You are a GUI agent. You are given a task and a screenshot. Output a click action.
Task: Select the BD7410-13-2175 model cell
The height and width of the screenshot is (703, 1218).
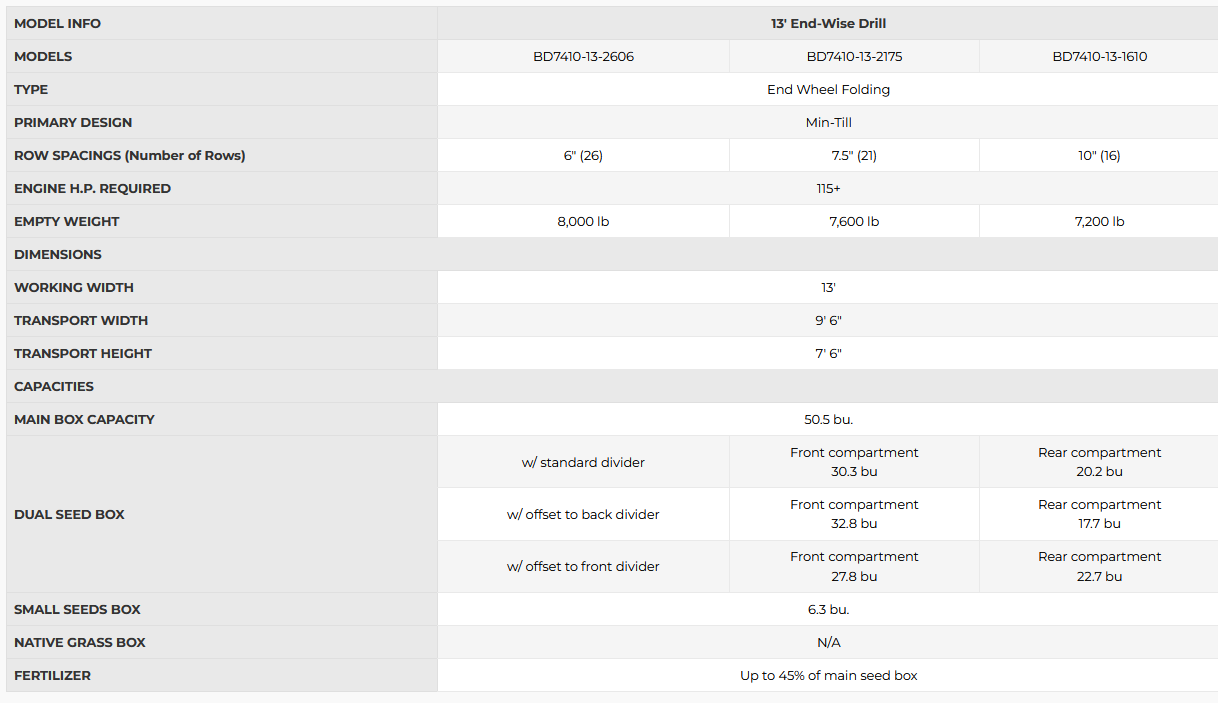pyautogui.click(x=854, y=57)
